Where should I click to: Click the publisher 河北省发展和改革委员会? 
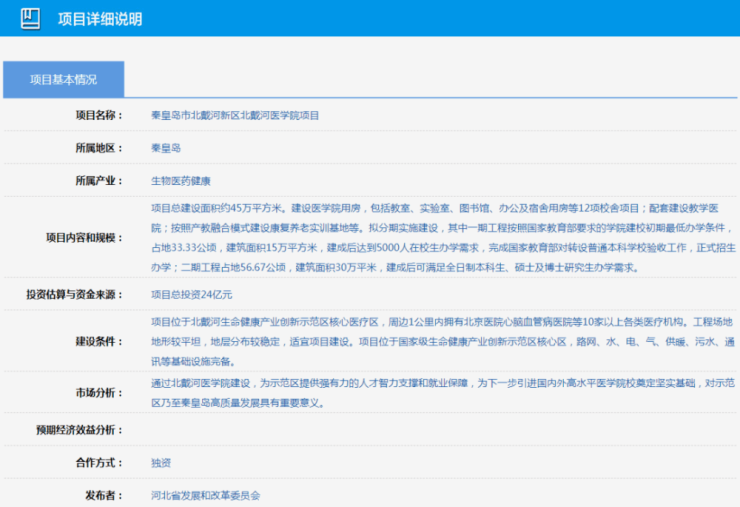point(205,495)
